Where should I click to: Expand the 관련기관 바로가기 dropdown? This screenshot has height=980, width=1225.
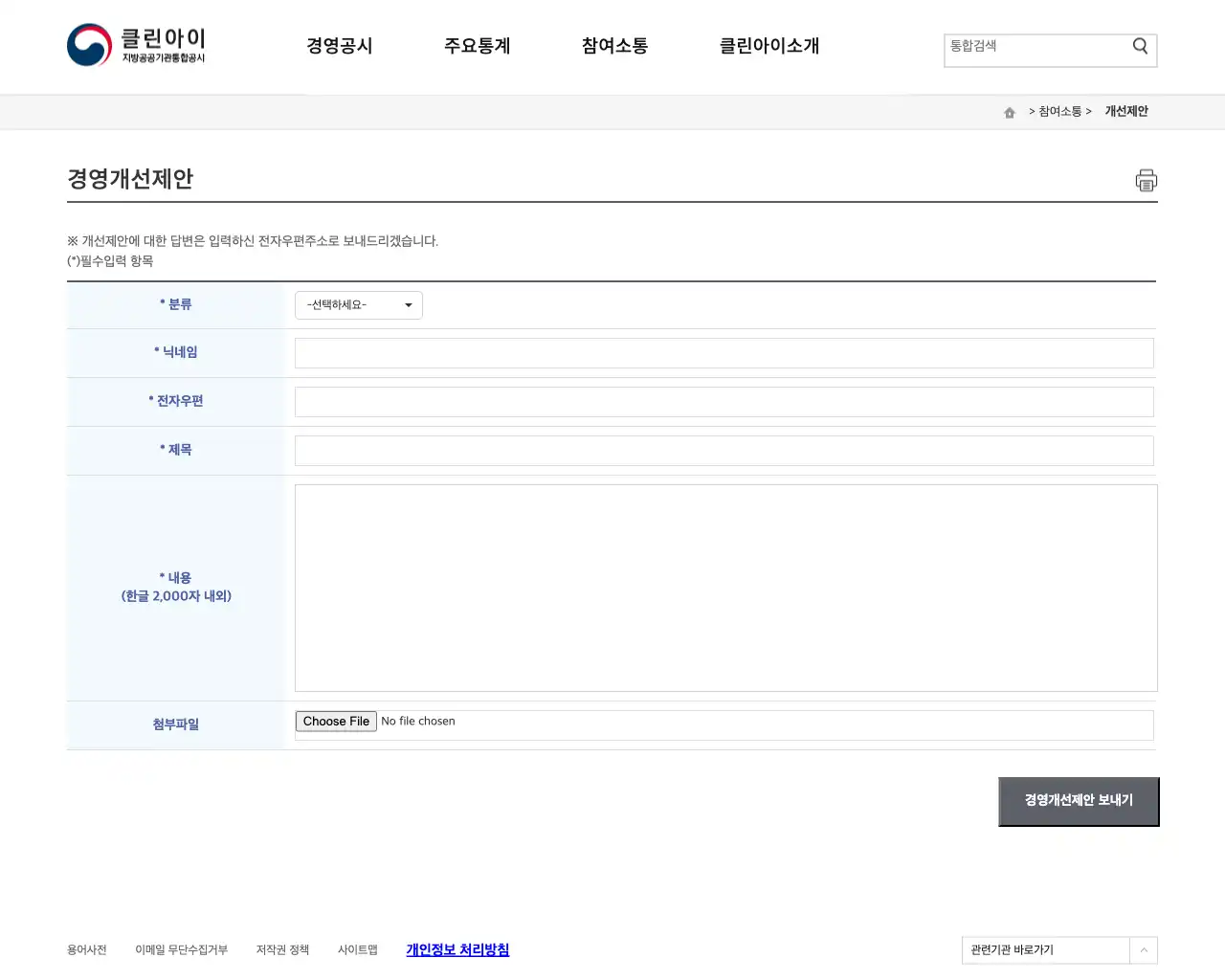point(1045,949)
